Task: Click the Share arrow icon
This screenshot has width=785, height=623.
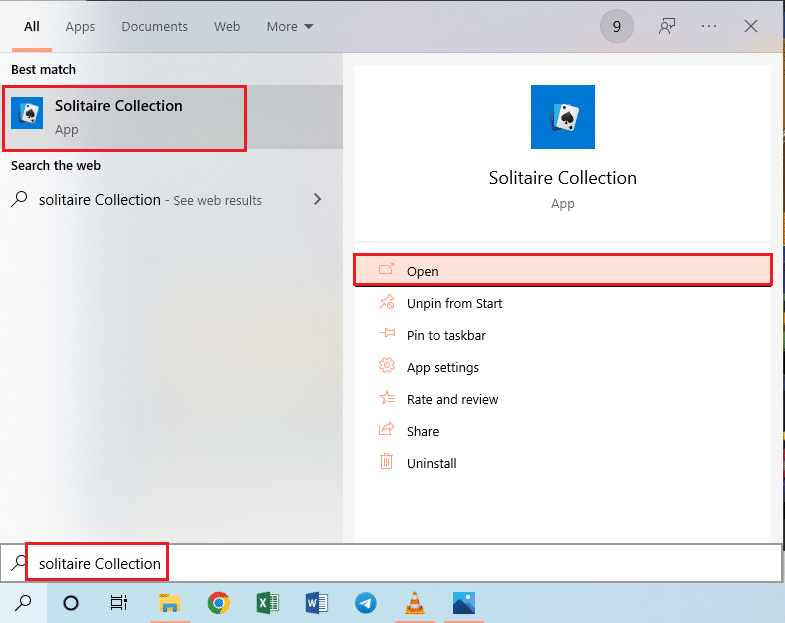Action: pos(386,429)
